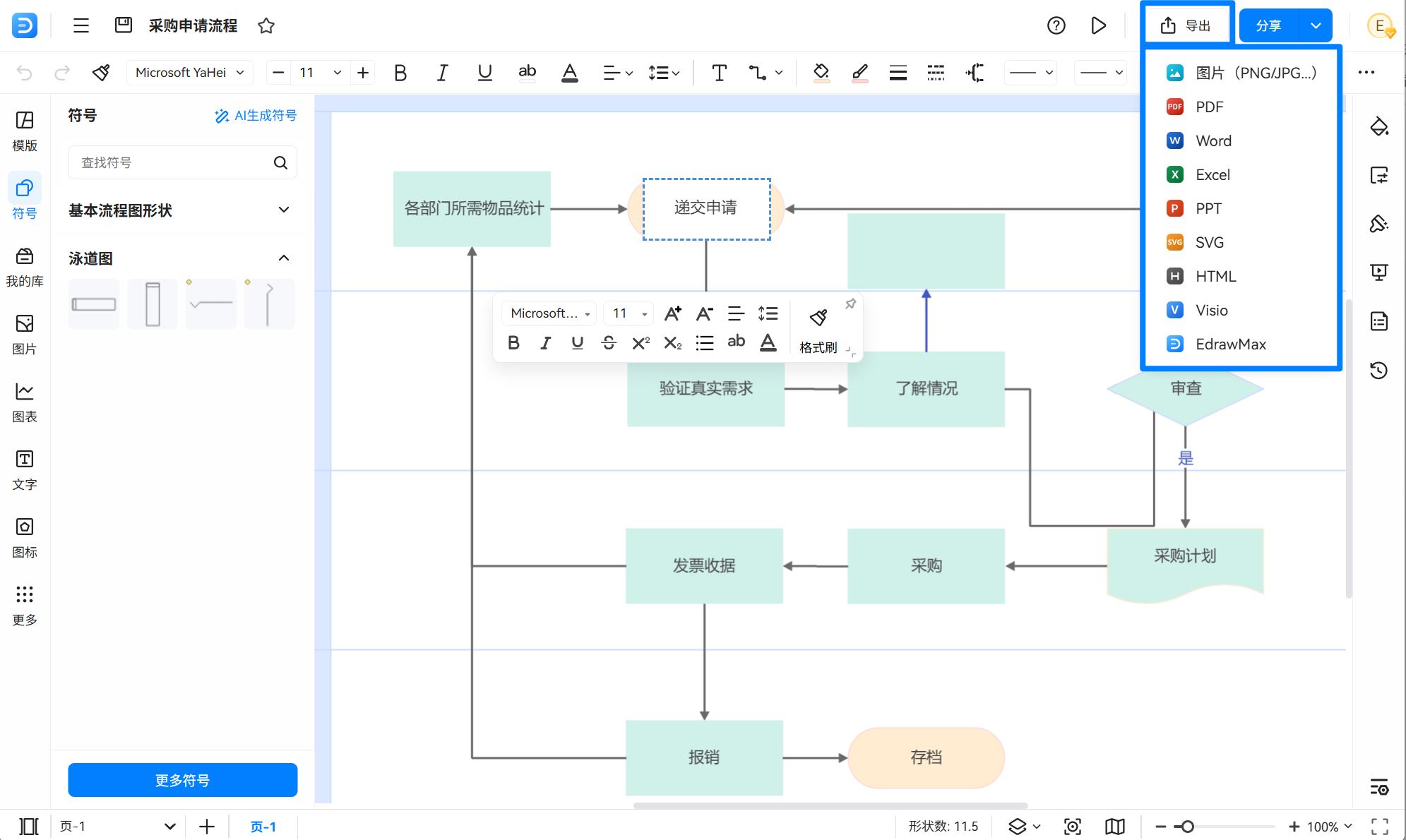Open the 图片 images panel

pyautogui.click(x=25, y=335)
